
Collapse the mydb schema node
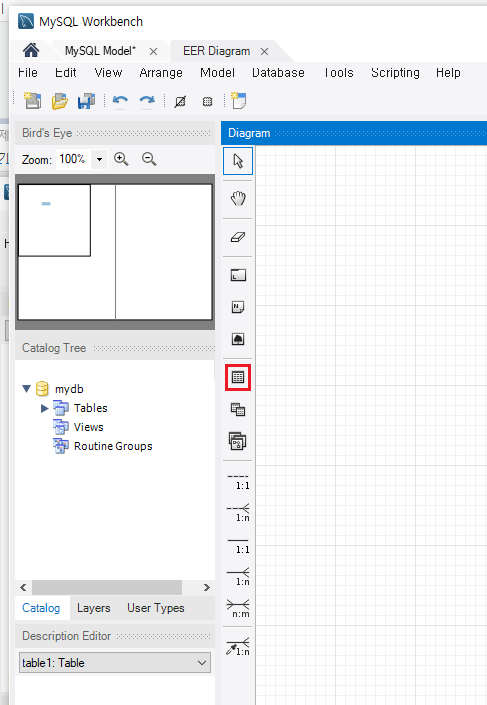coord(27,388)
